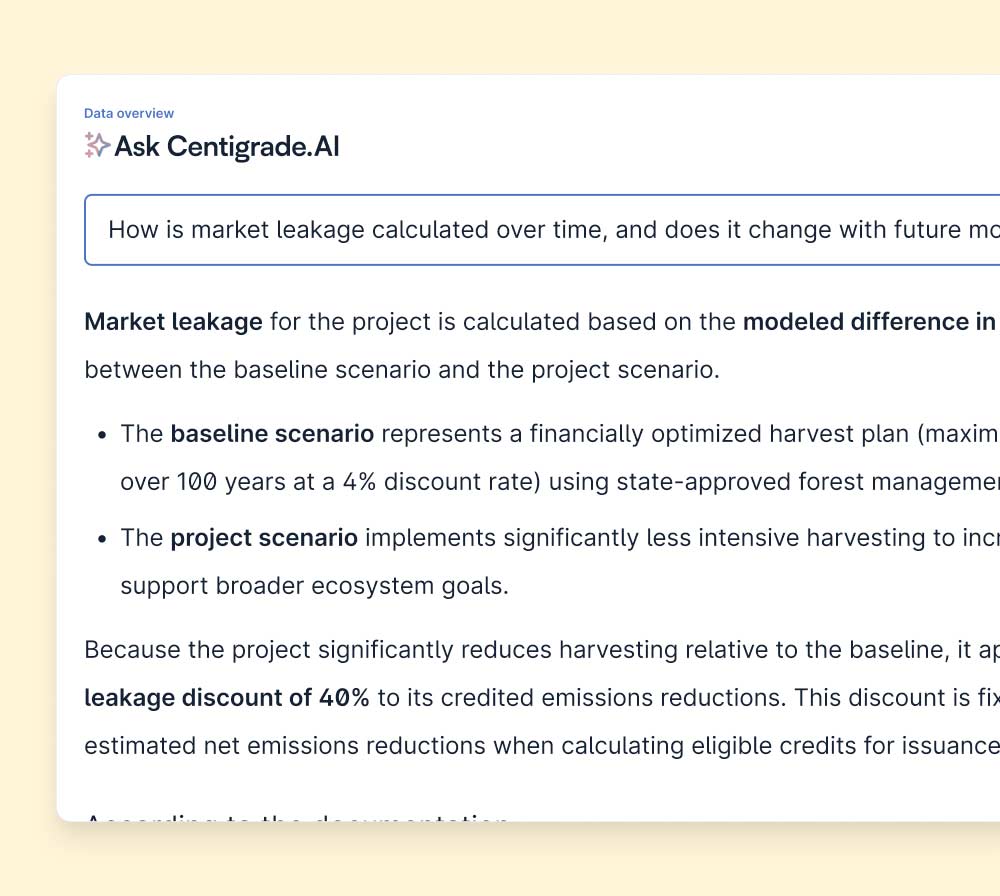Click the line 'between the baseline scenario and the project scenario'
Viewport: 1000px width, 896px height.
point(401,370)
